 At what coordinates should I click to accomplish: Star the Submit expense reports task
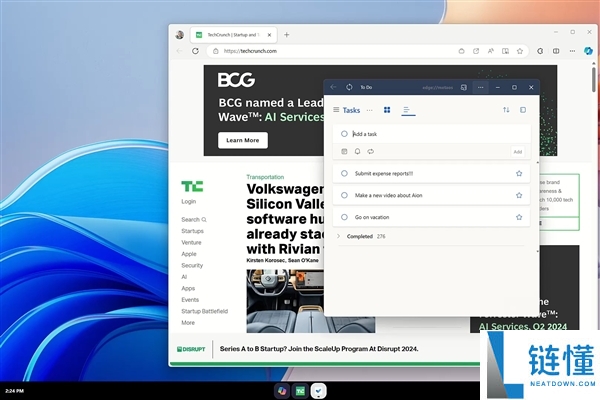click(519, 173)
